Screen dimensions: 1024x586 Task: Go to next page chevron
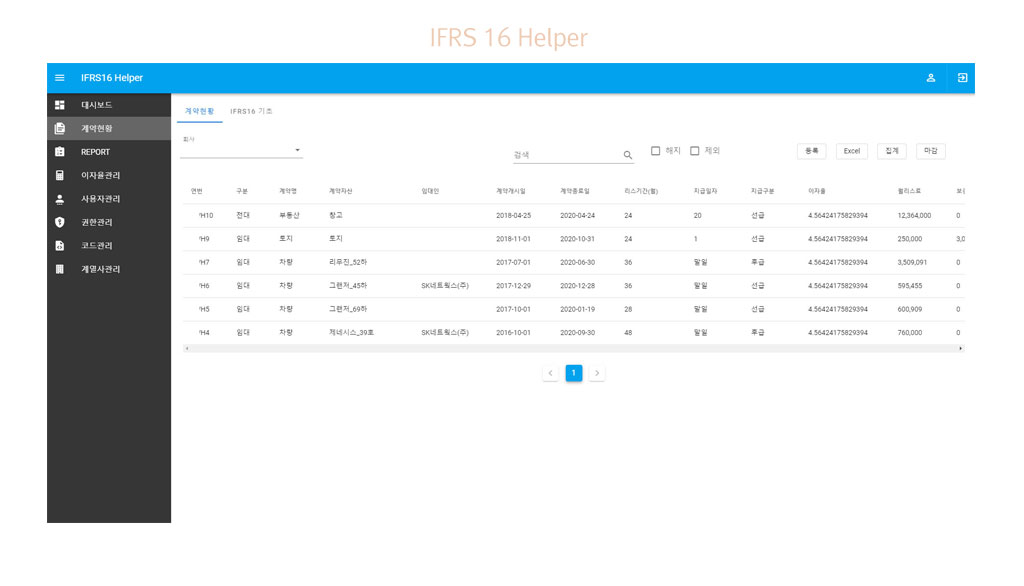point(597,373)
